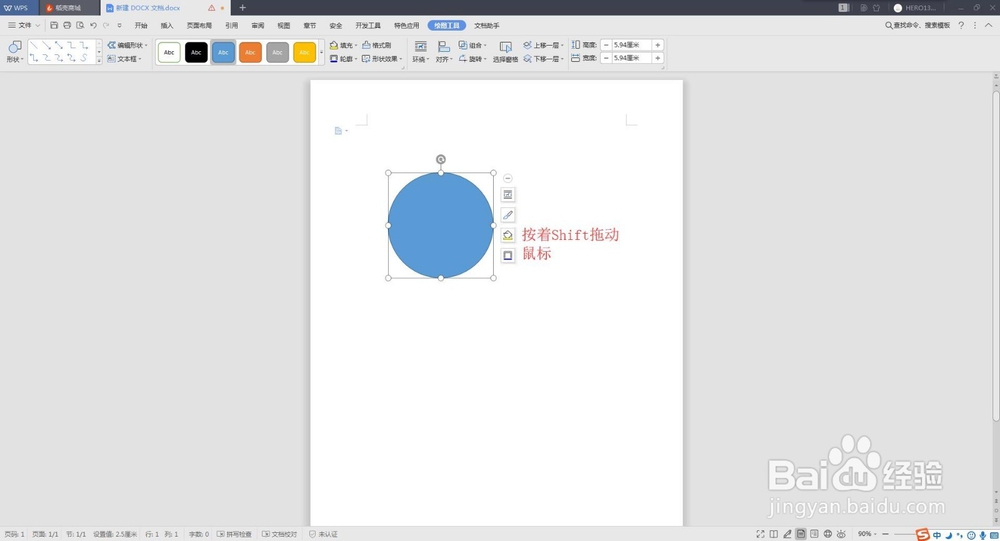Click the square outline icon beside circle
Screen dimensions: 1000x541
[508, 255]
